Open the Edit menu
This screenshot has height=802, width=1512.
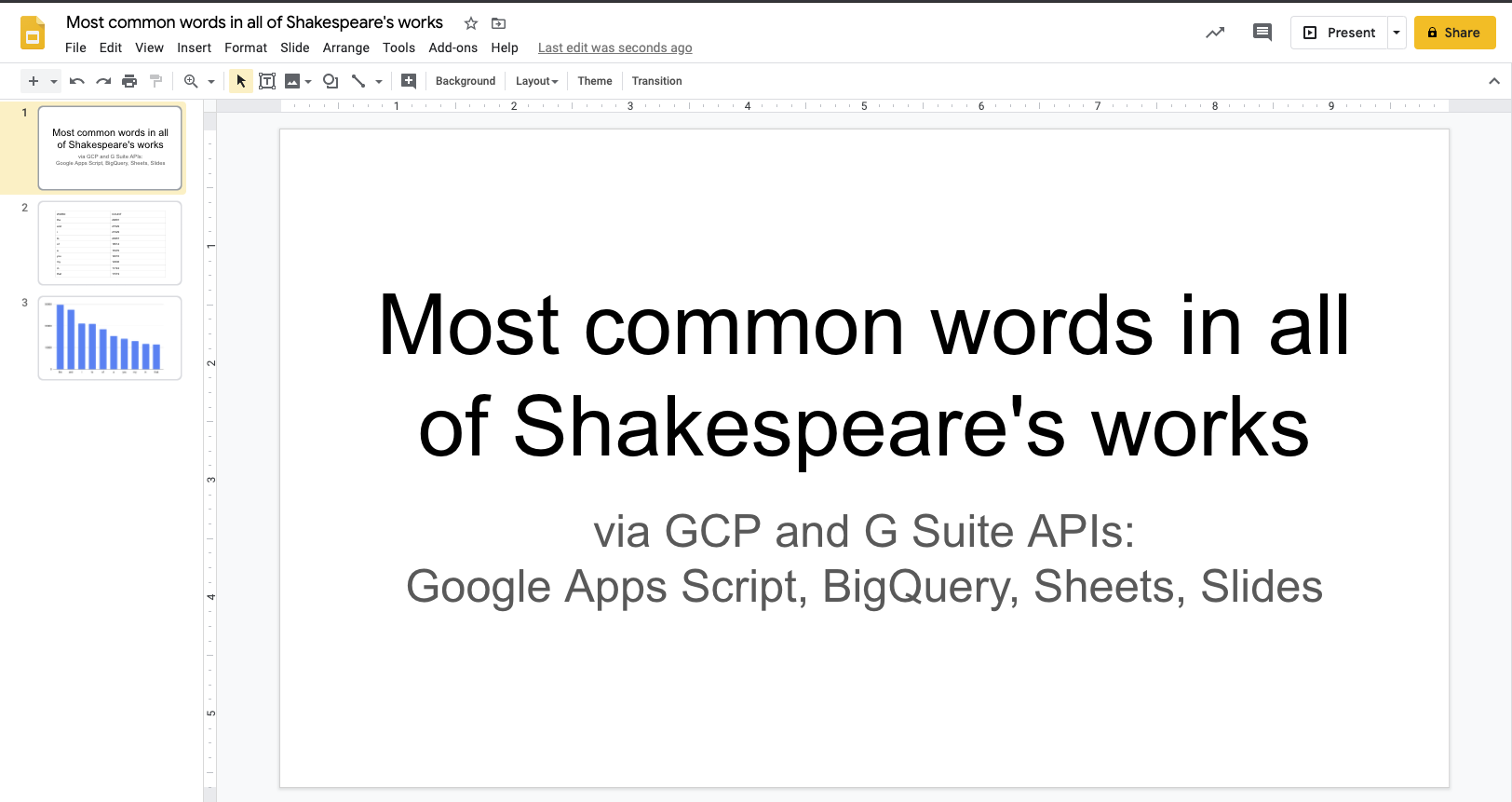[111, 48]
